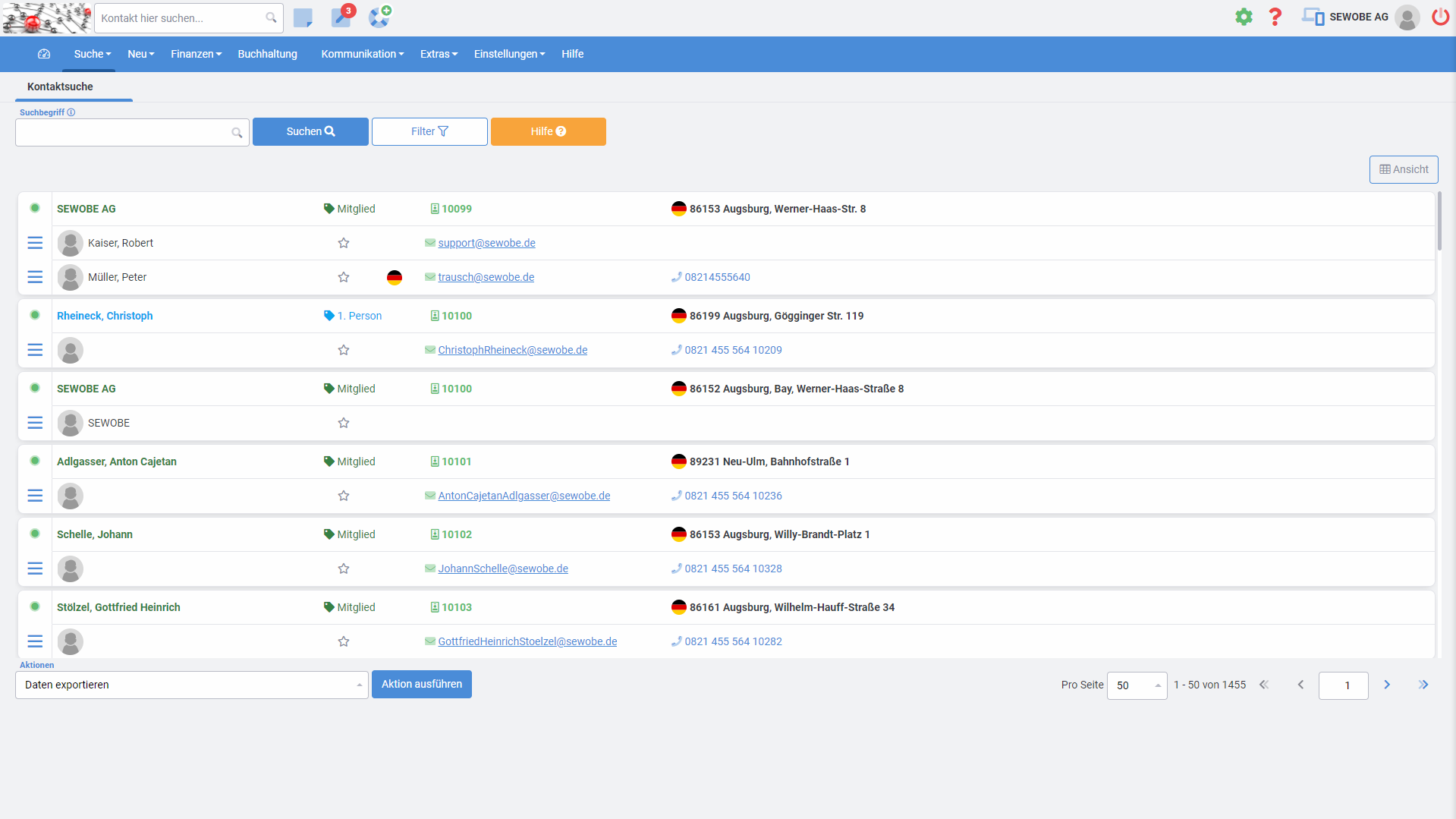
Task: Click the German flag beside Müller, Peter
Action: pos(395,277)
